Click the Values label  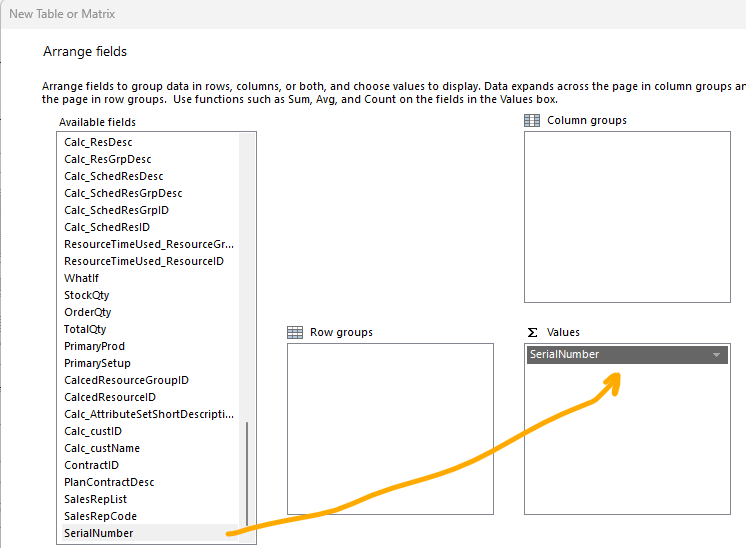pos(563,333)
